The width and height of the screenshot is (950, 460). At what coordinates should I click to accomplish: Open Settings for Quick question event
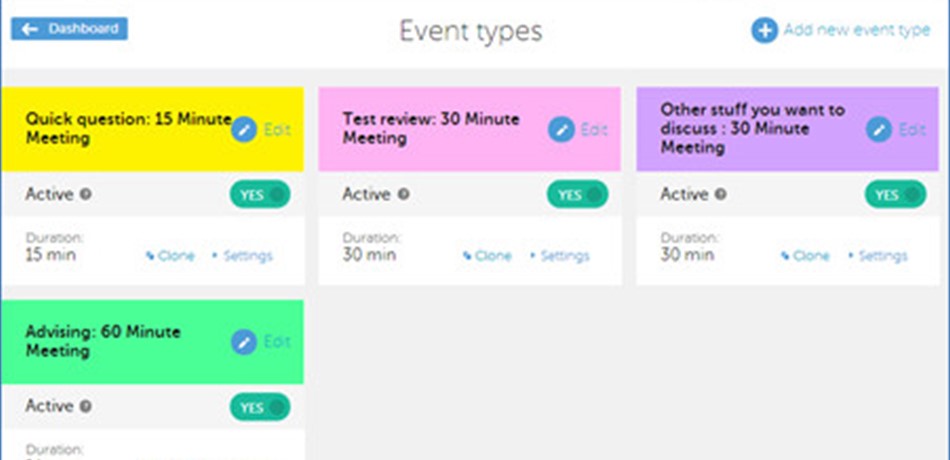[x=242, y=256]
